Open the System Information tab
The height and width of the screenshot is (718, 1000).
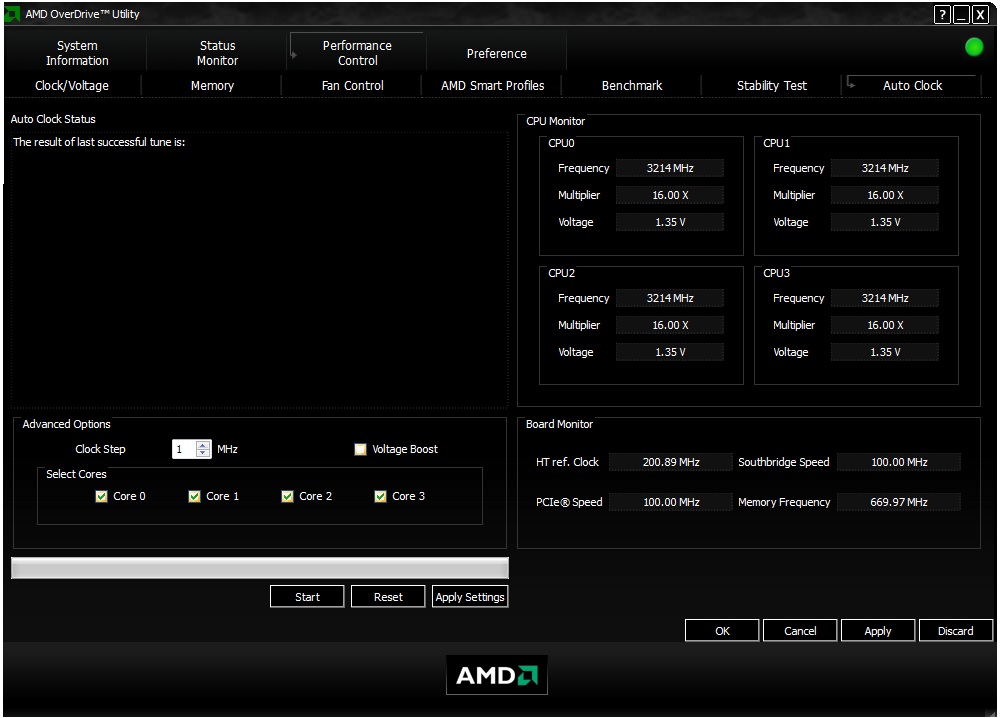(77, 53)
